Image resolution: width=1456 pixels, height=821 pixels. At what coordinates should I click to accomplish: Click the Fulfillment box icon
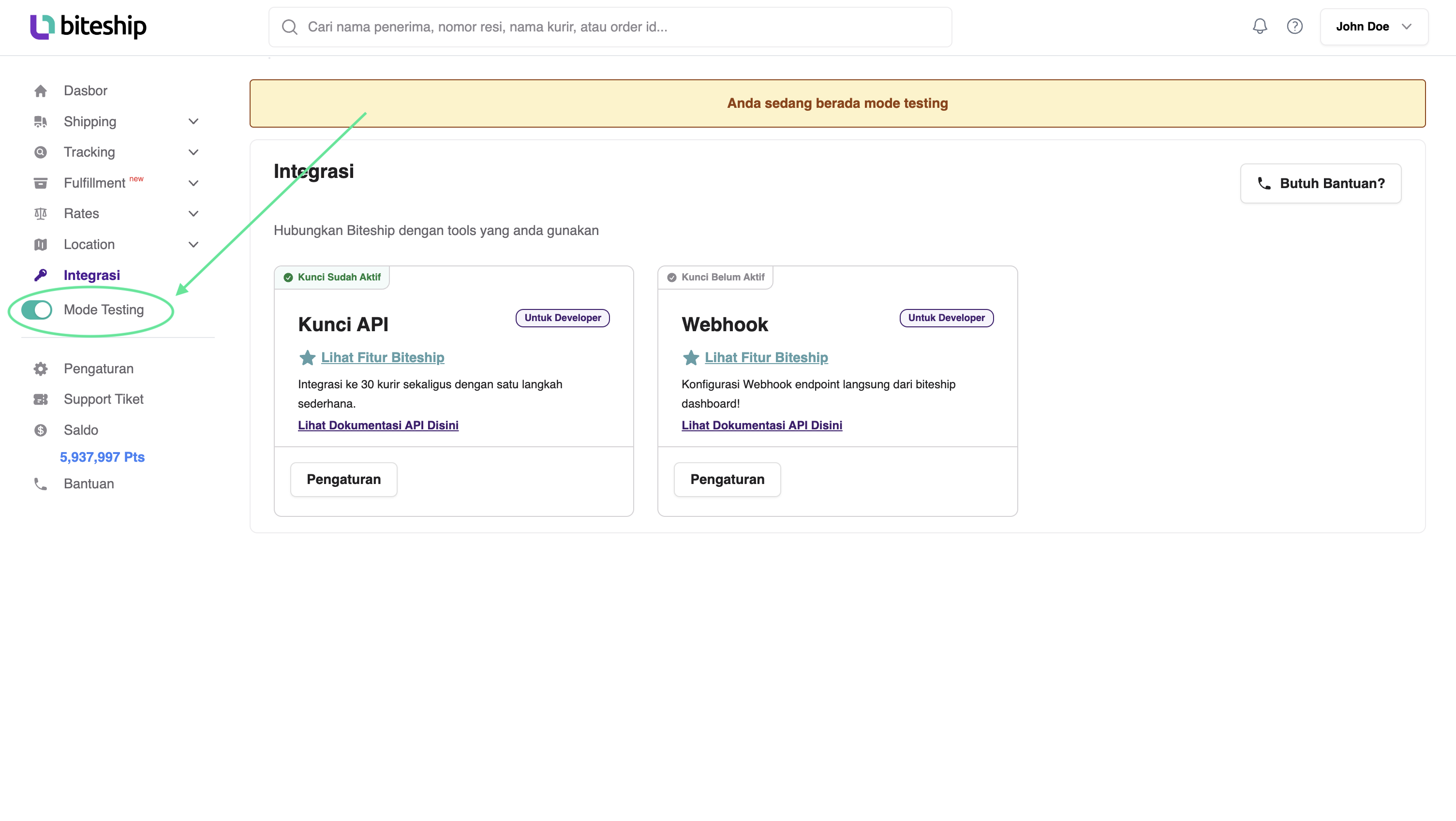click(x=41, y=183)
